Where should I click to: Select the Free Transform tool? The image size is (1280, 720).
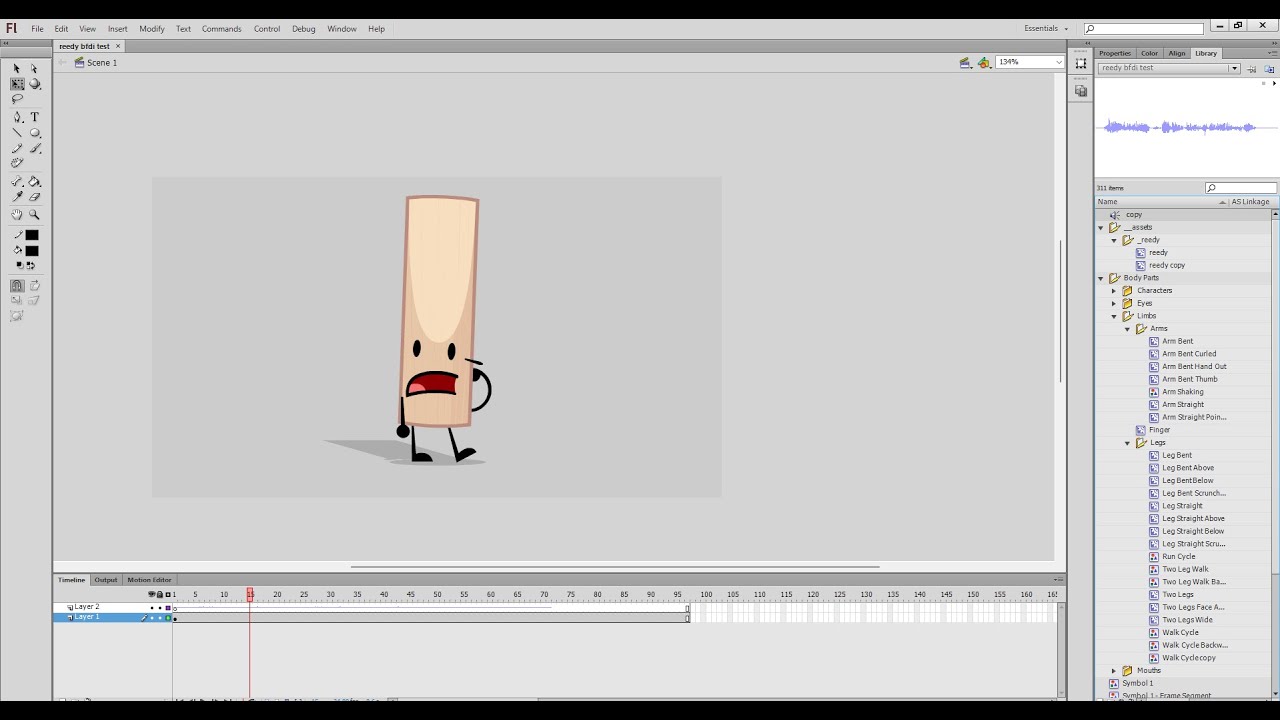(x=17, y=84)
